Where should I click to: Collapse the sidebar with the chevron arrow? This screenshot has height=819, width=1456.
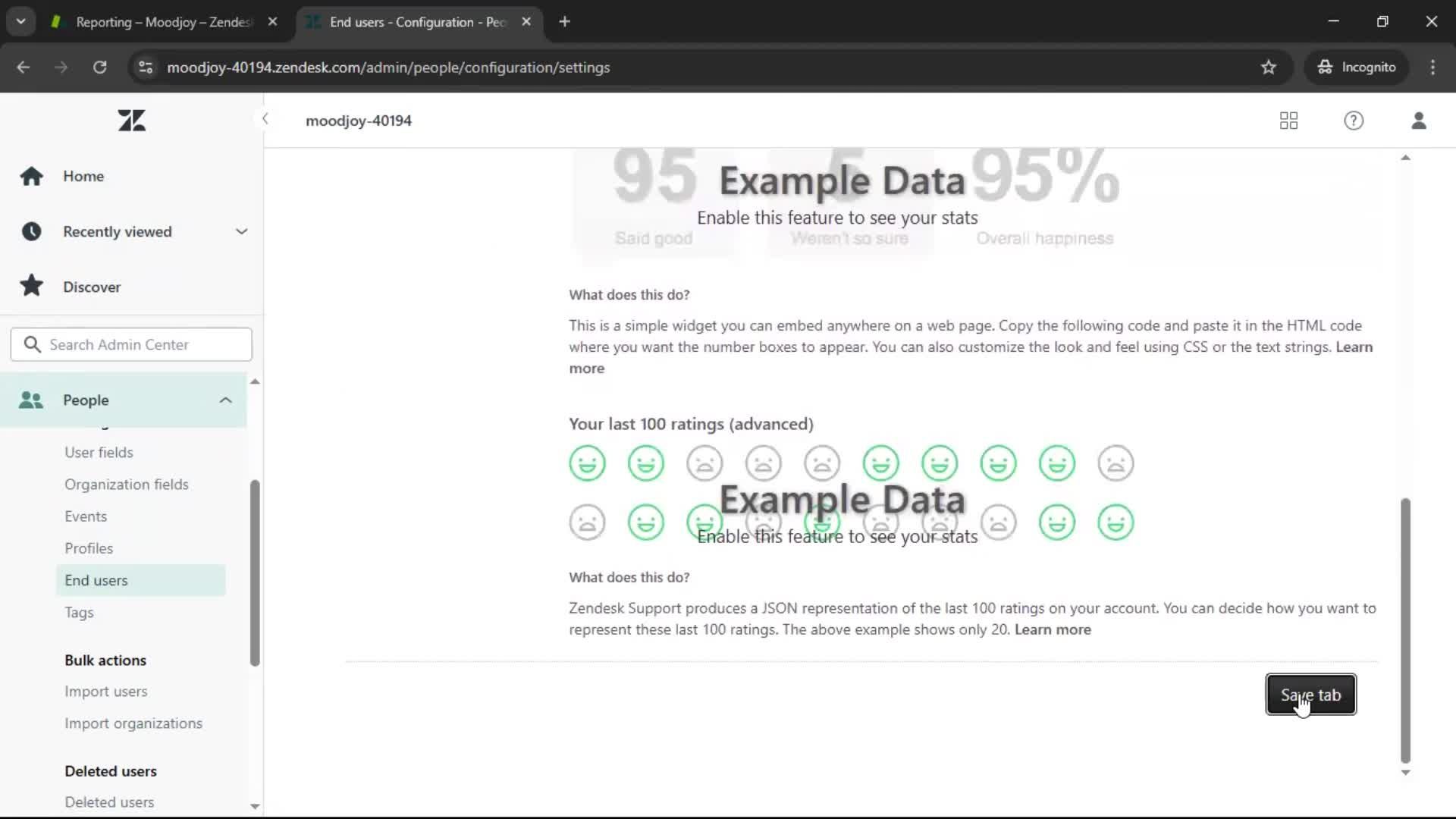265,119
